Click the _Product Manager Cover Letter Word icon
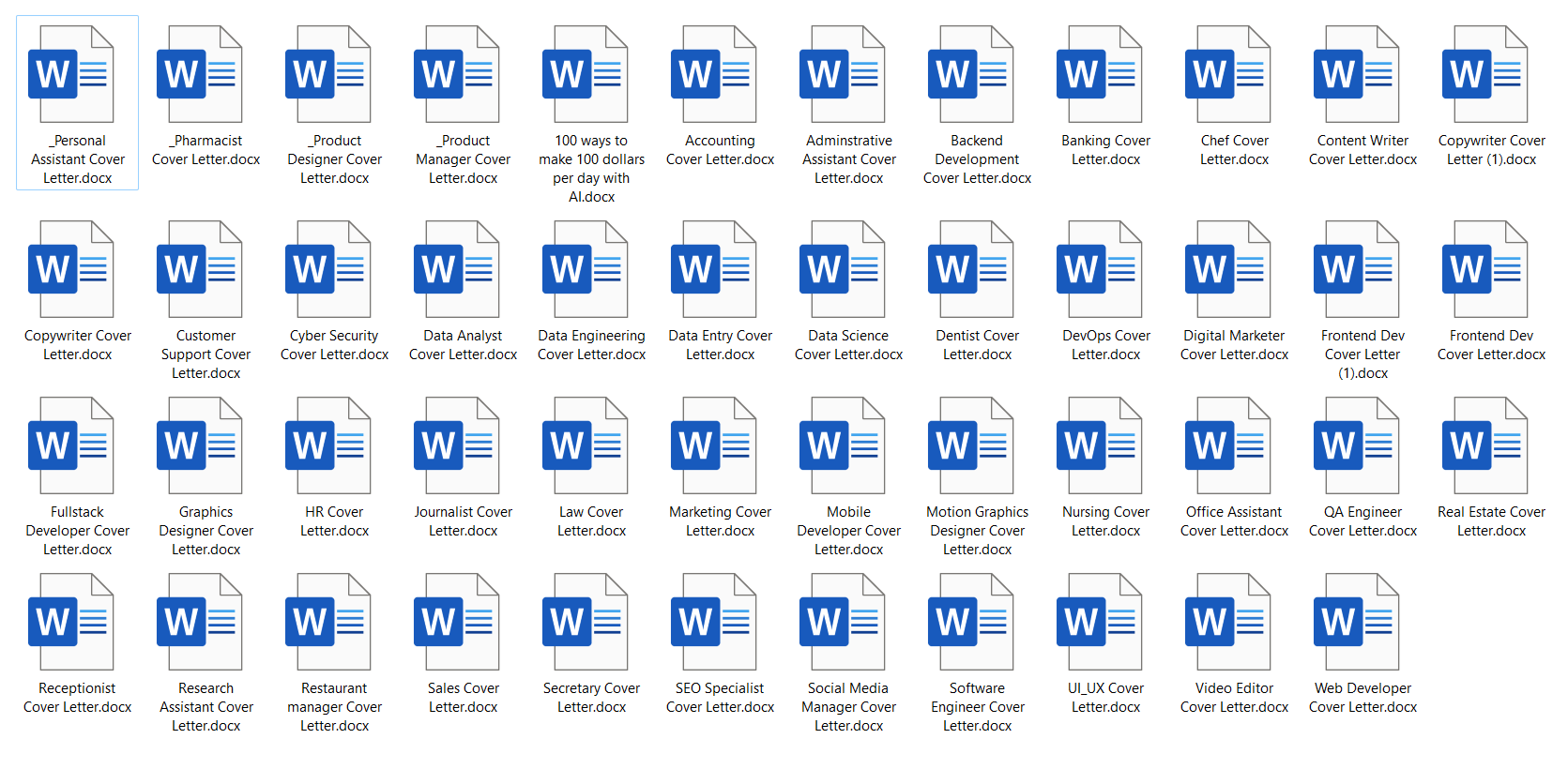The width and height of the screenshot is (1568, 769). pyautogui.click(x=457, y=74)
